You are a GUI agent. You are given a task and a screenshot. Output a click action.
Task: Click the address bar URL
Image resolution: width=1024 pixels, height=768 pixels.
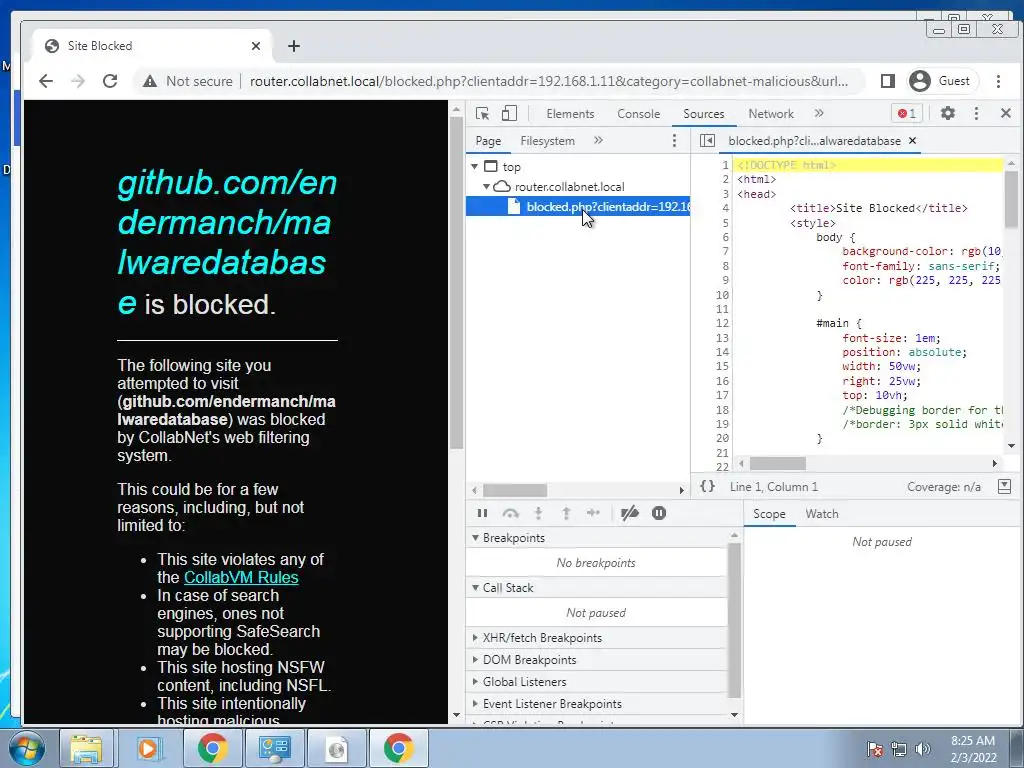click(549, 81)
